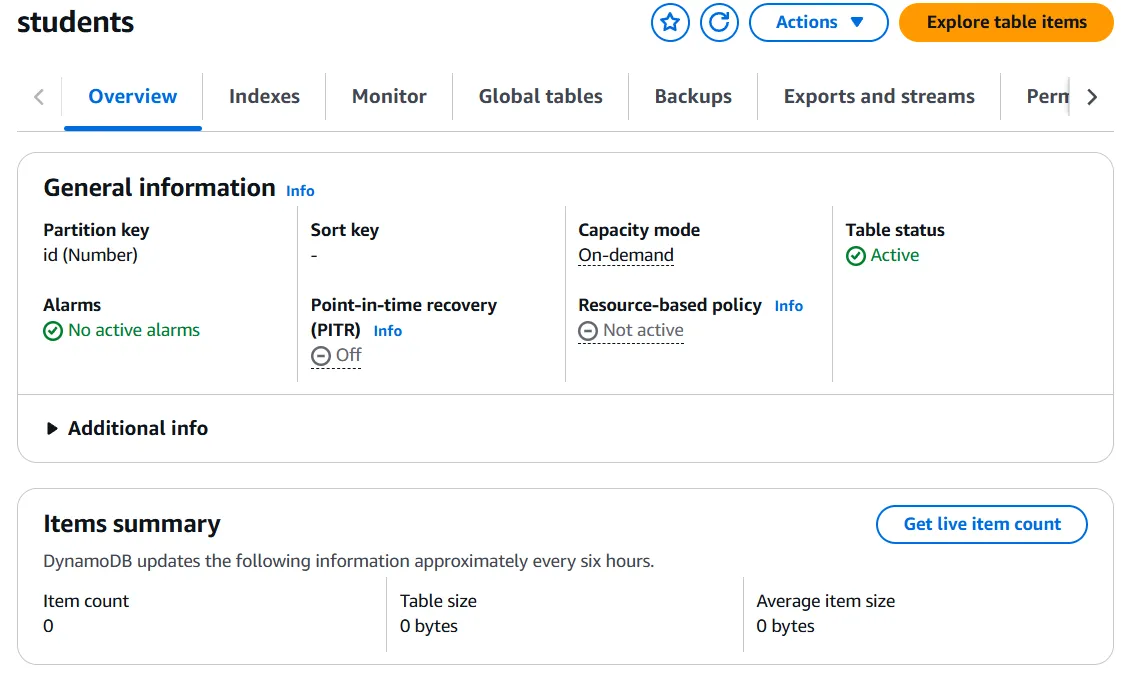The image size is (1121, 695).
Task: Click Info link next to Resource-based policy
Action: (x=788, y=306)
